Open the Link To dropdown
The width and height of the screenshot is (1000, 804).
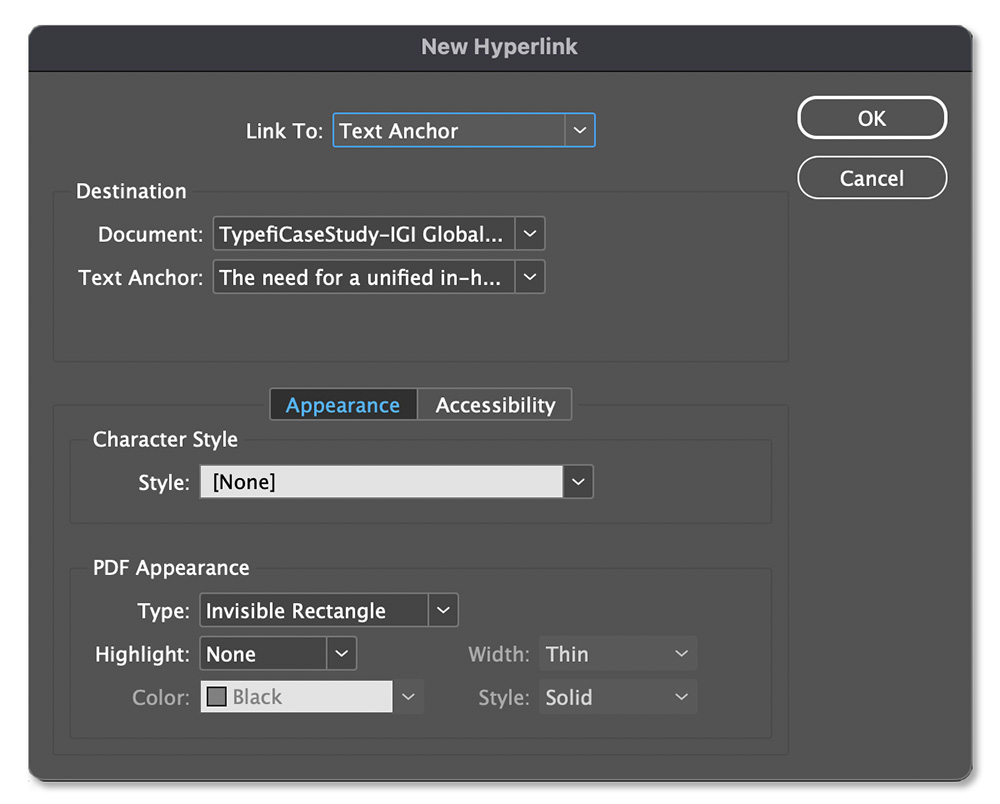pos(464,131)
